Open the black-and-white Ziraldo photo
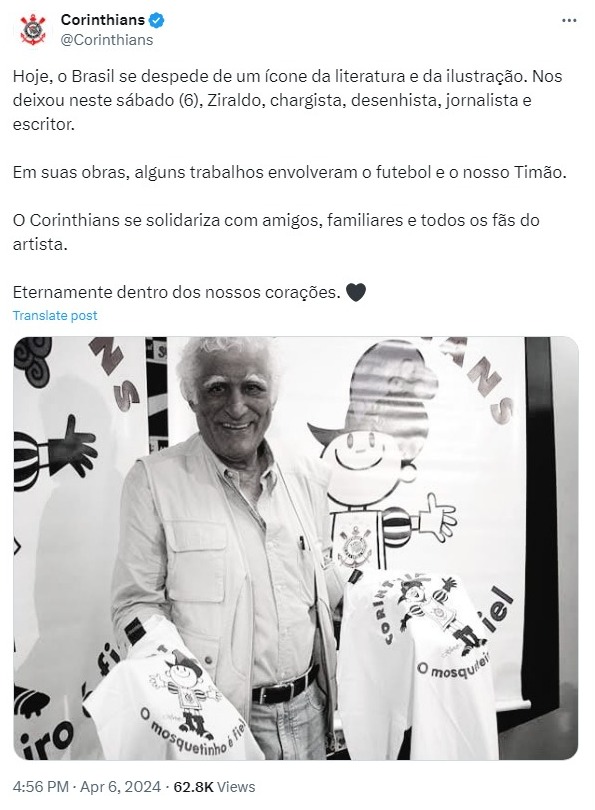The image size is (595, 810). [295, 548]
